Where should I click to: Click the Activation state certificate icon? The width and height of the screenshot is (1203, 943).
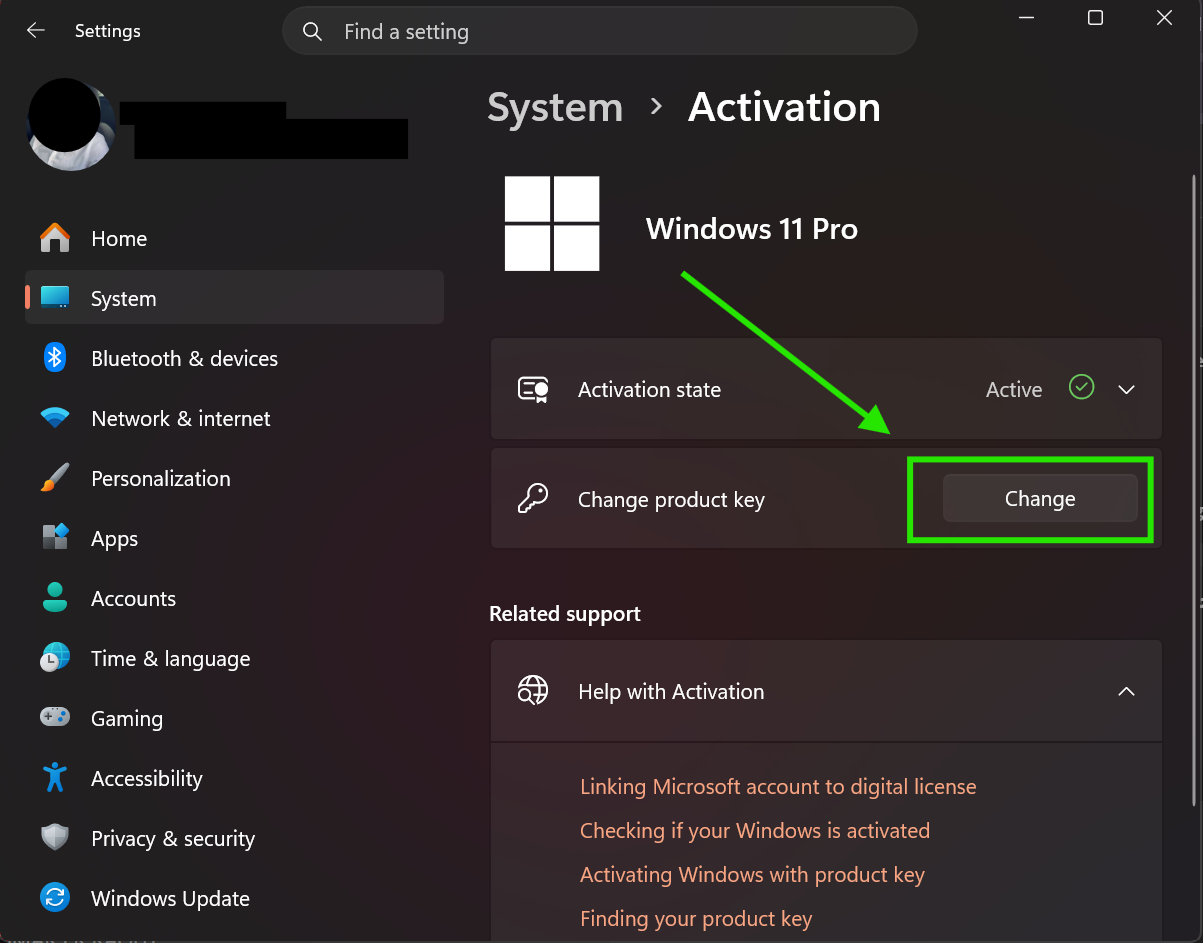tap(533, 389)
